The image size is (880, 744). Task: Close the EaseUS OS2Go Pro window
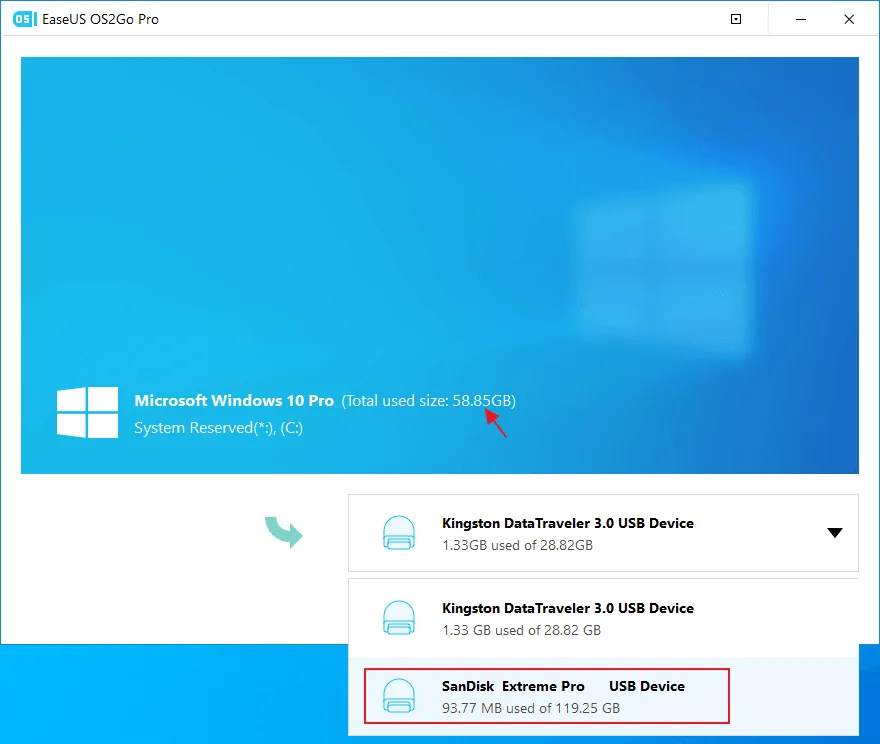click(849, 19)
